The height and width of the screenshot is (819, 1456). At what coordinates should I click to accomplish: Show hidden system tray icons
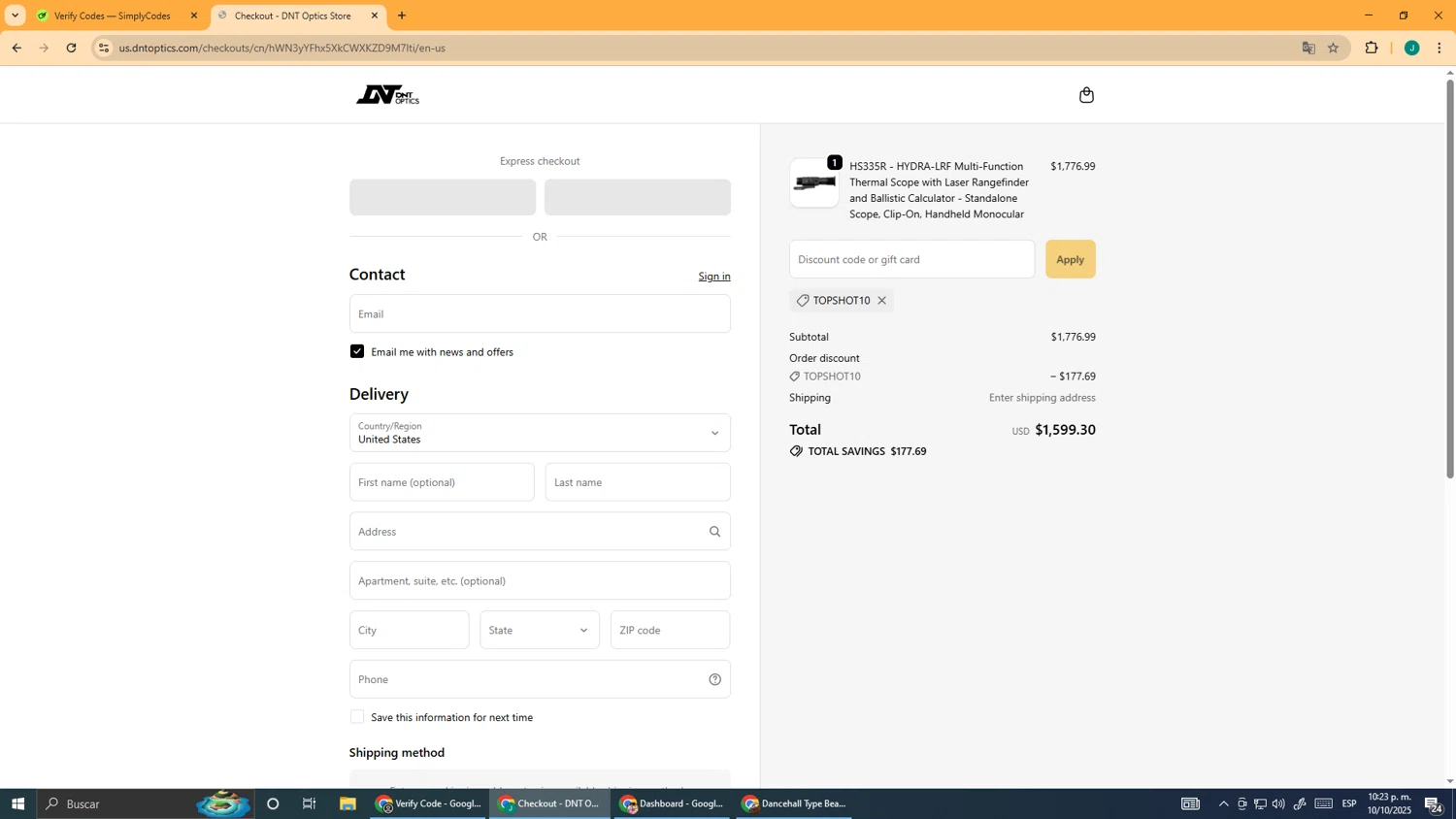(1223, 803)
